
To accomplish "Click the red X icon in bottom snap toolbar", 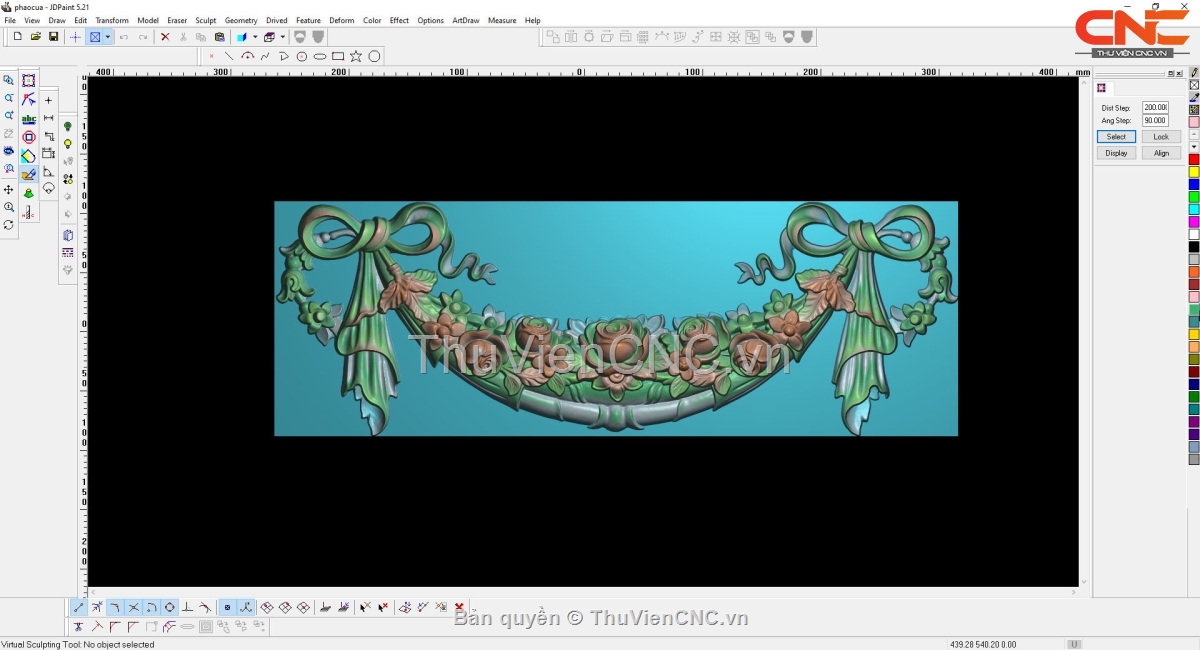I will tap(459, 607).
